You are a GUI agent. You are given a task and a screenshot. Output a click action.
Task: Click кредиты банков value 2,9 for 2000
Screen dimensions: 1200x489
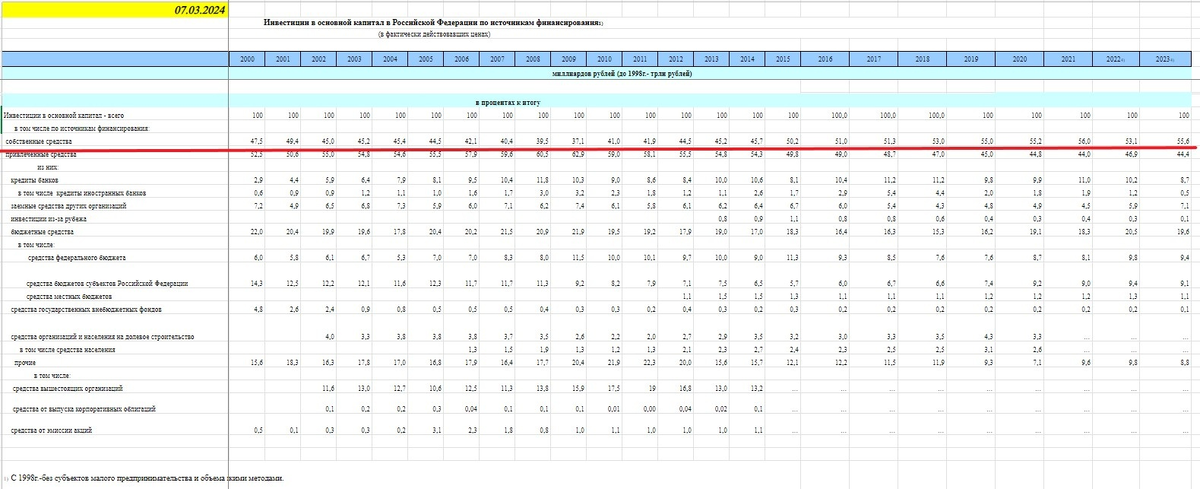pyautogui.click(x=258, y=180)
